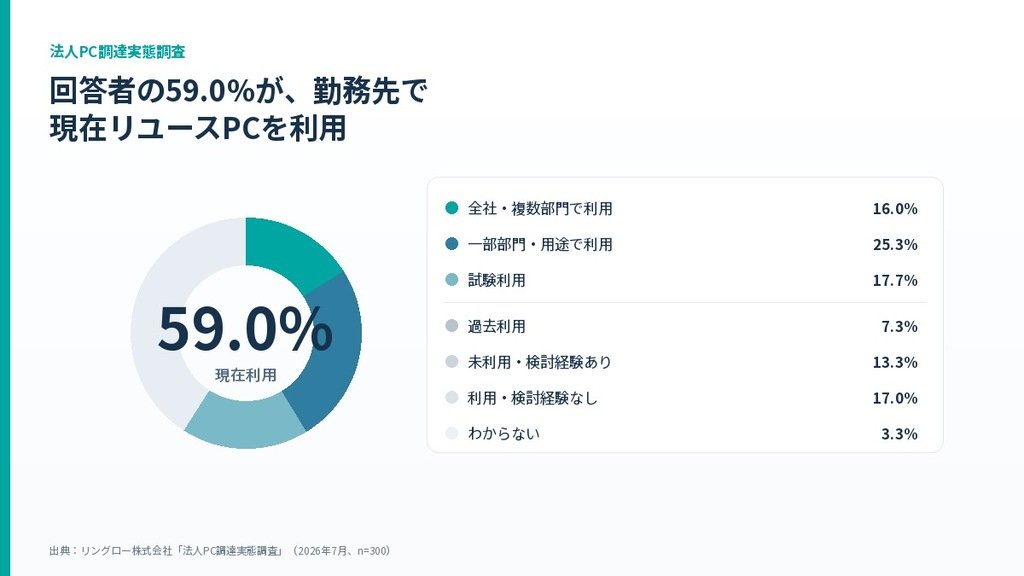
Task: Click the わからない legend dot
Action: coord(451,433)
